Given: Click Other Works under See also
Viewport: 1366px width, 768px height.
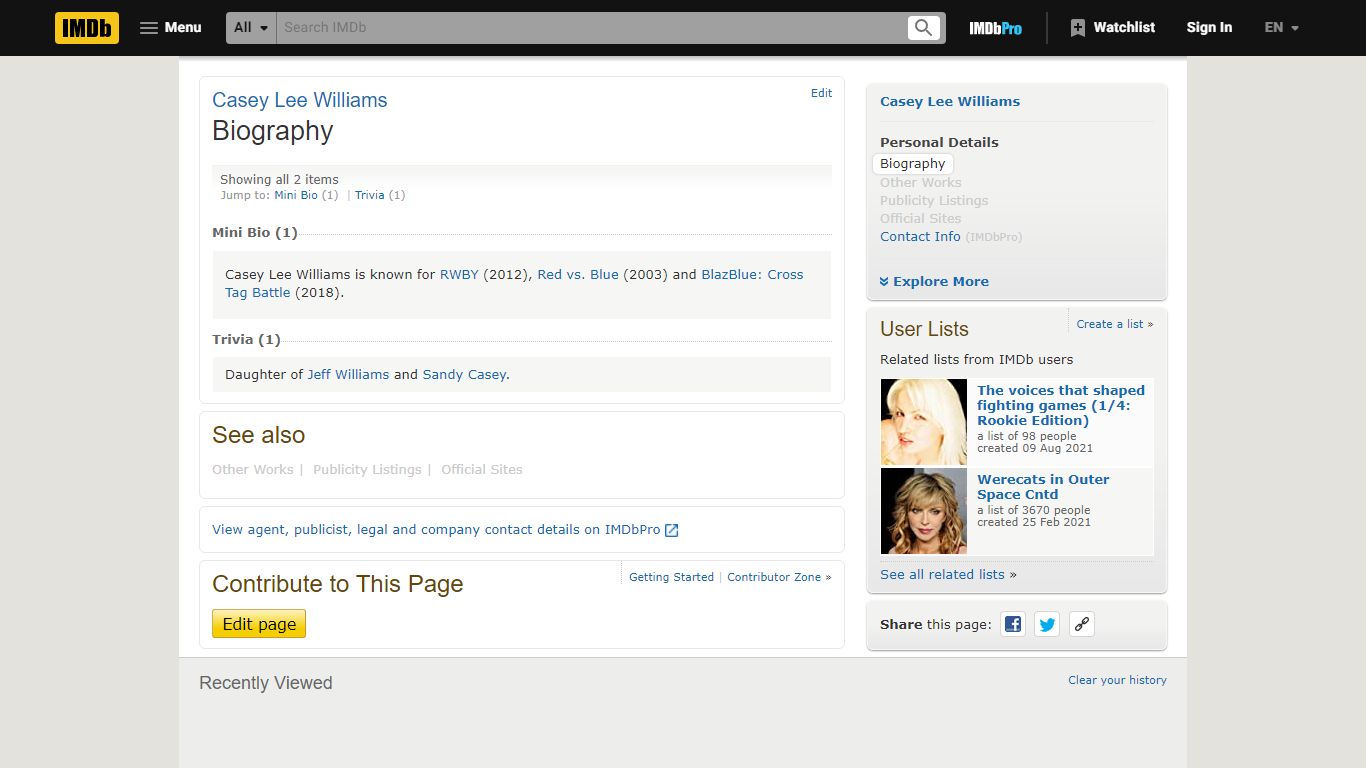Looking at the screenshot, I should [x=253, y=470].
